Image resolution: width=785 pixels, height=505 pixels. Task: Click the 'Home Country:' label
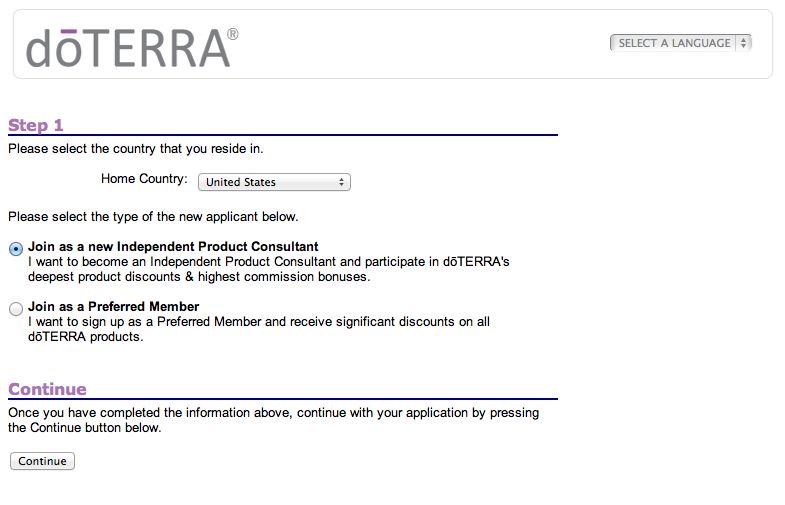(x=144, y=179)
